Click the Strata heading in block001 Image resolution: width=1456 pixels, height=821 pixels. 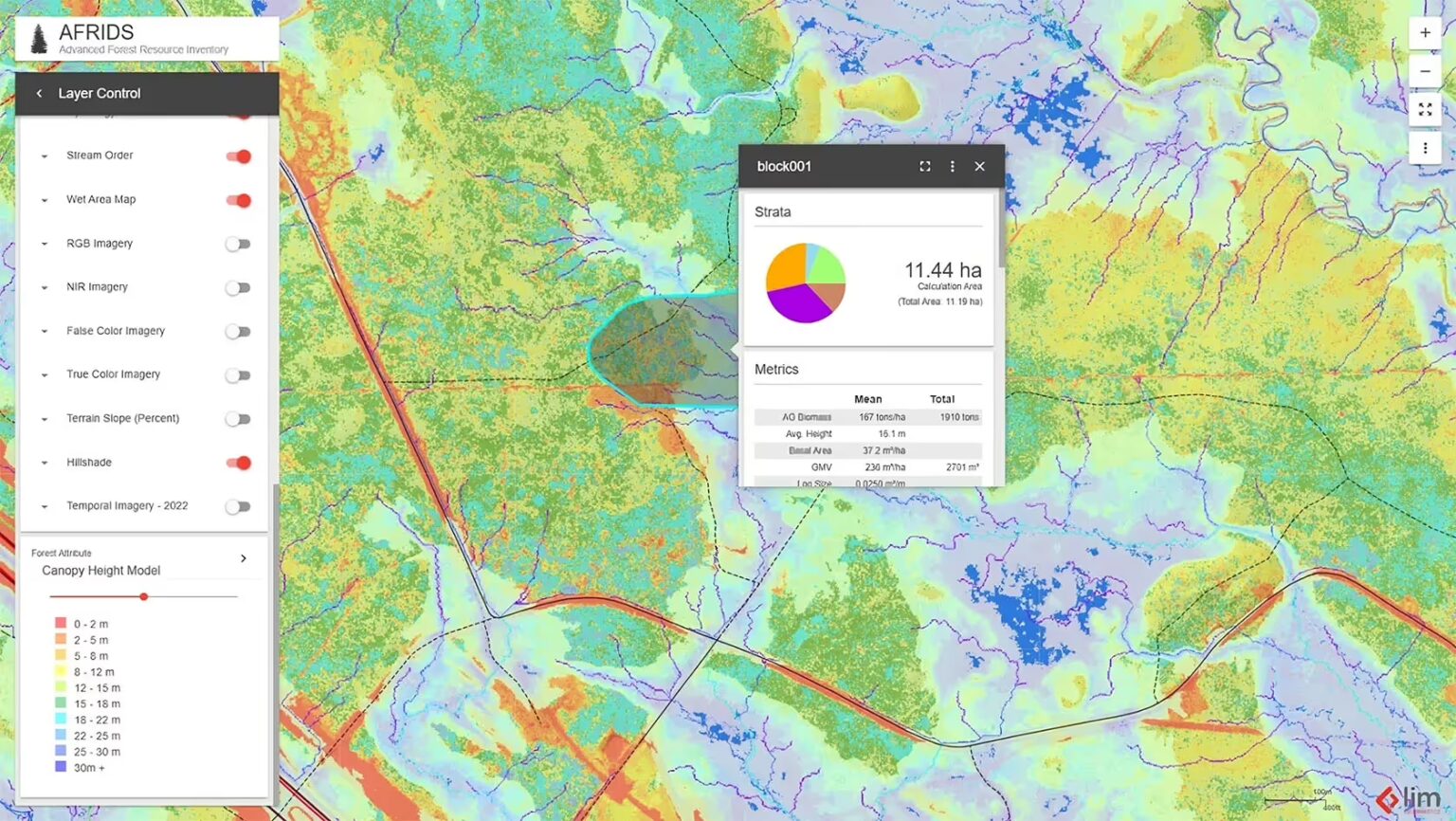(773, 211)
